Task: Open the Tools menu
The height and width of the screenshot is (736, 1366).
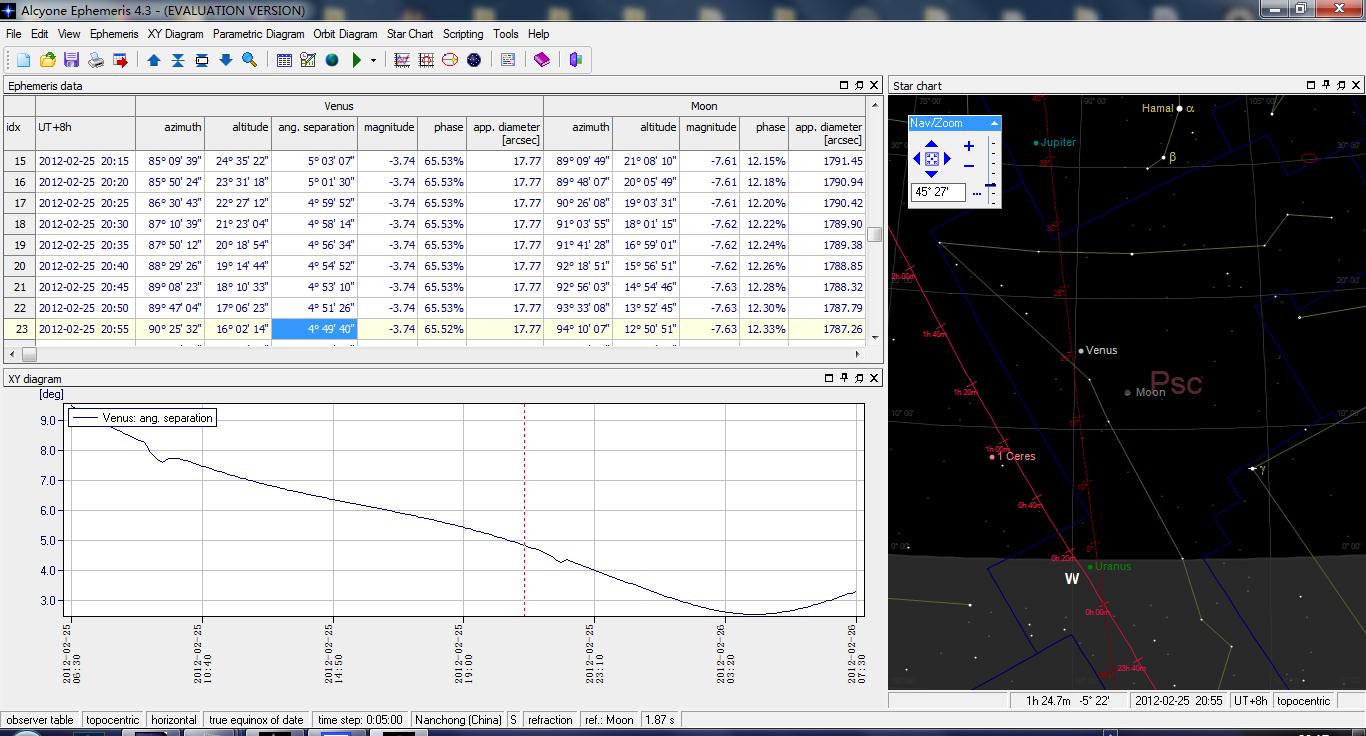Action: pyautogui.click(x=506, y=34)
